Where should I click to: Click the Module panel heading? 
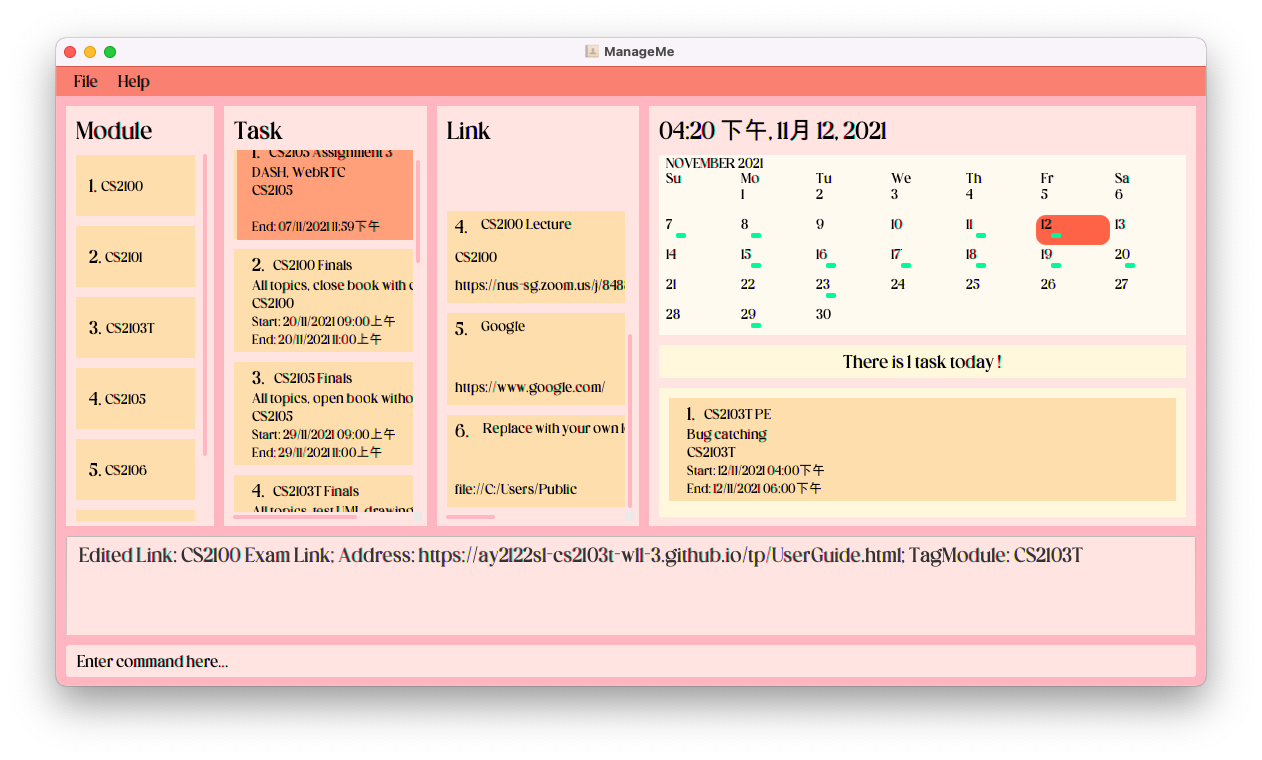114,131
